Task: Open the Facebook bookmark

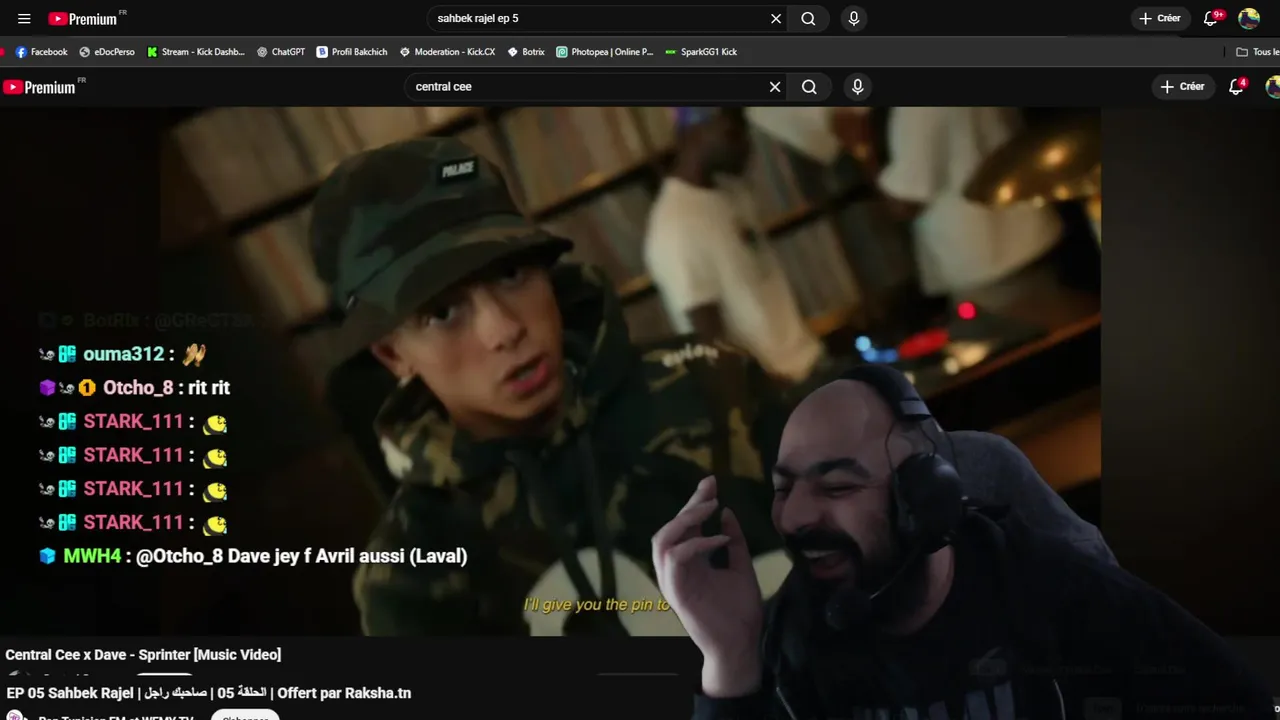Action: [41, 52]
